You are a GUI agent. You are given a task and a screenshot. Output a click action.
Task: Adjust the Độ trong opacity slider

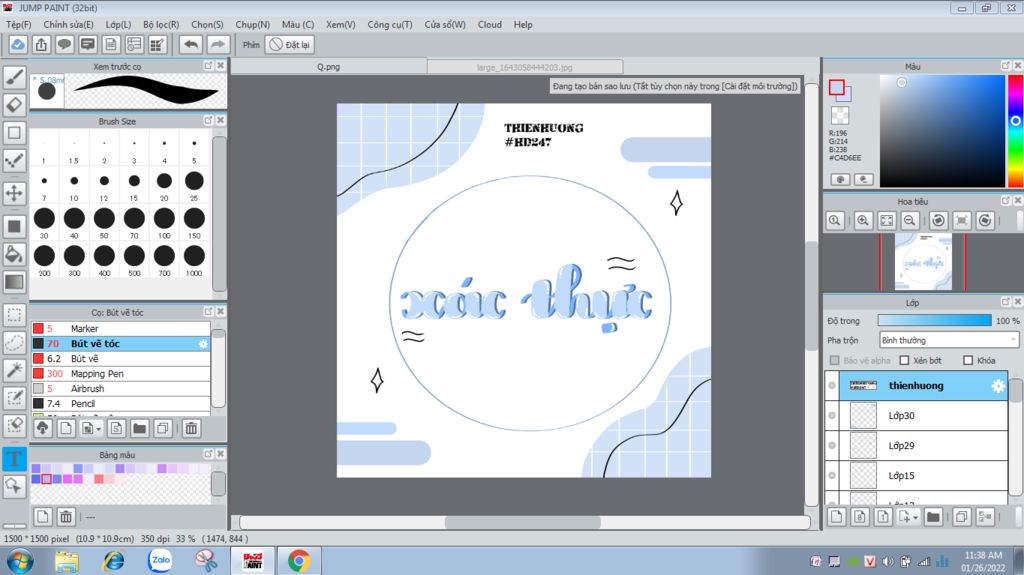coord(935,320)
